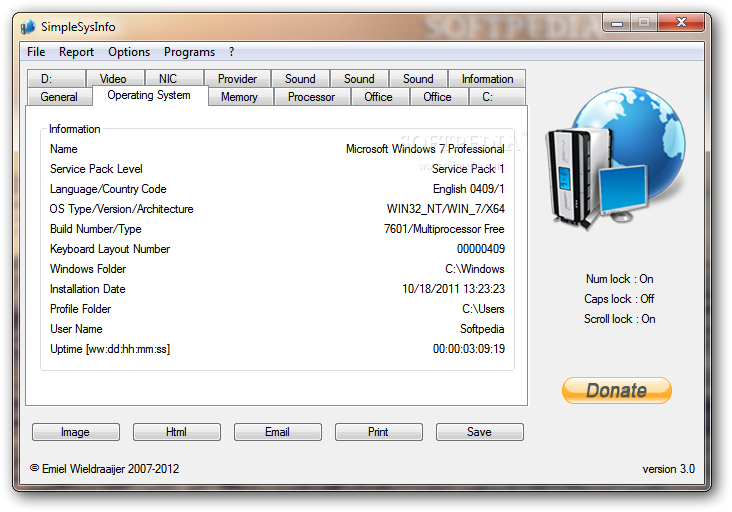
Task: Click the orange Donate button
Action: coord(617,390)
